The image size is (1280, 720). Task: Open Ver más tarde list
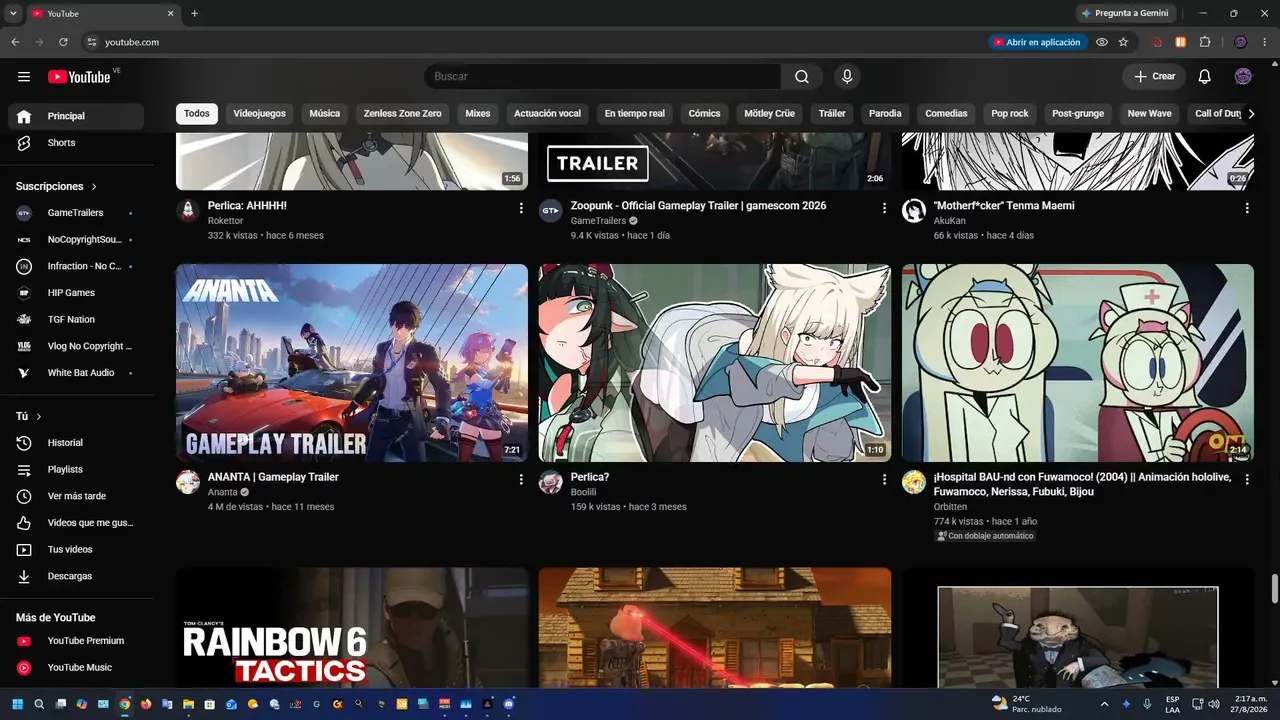(76, 496)
